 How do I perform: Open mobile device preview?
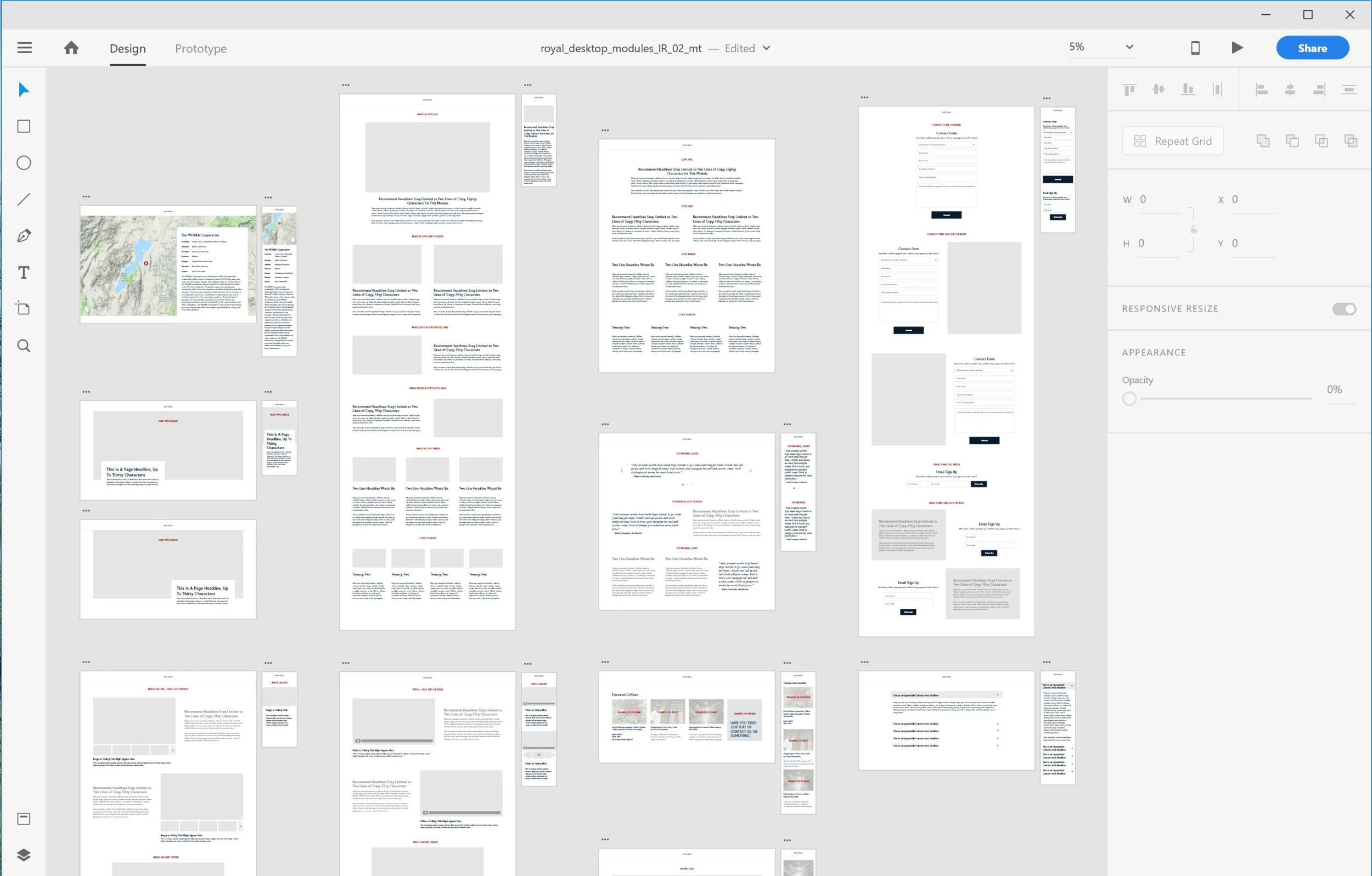(x=1195, y=48)
